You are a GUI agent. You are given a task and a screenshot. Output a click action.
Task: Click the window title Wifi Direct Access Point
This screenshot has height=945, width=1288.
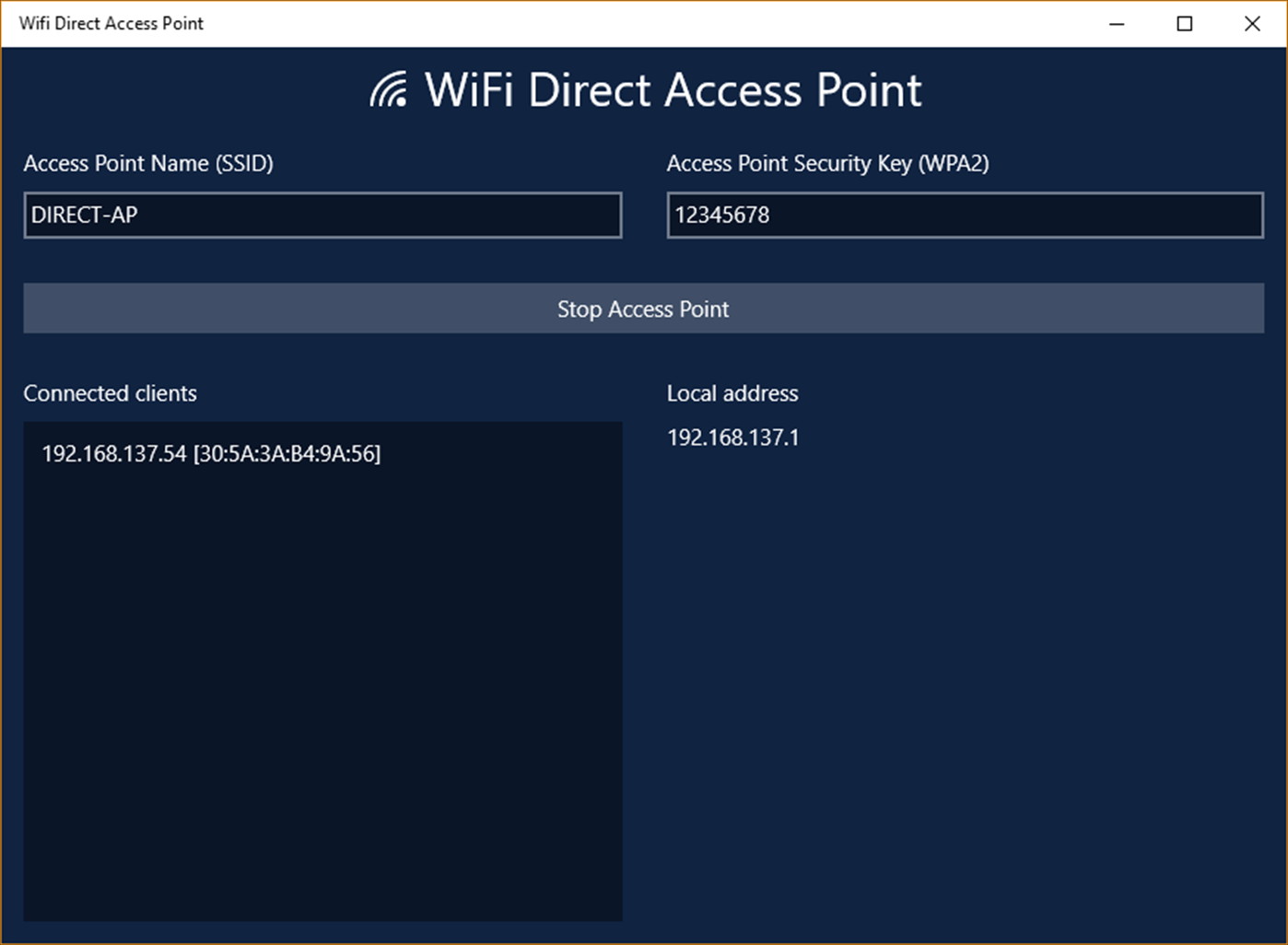click(x=111, y=23)
